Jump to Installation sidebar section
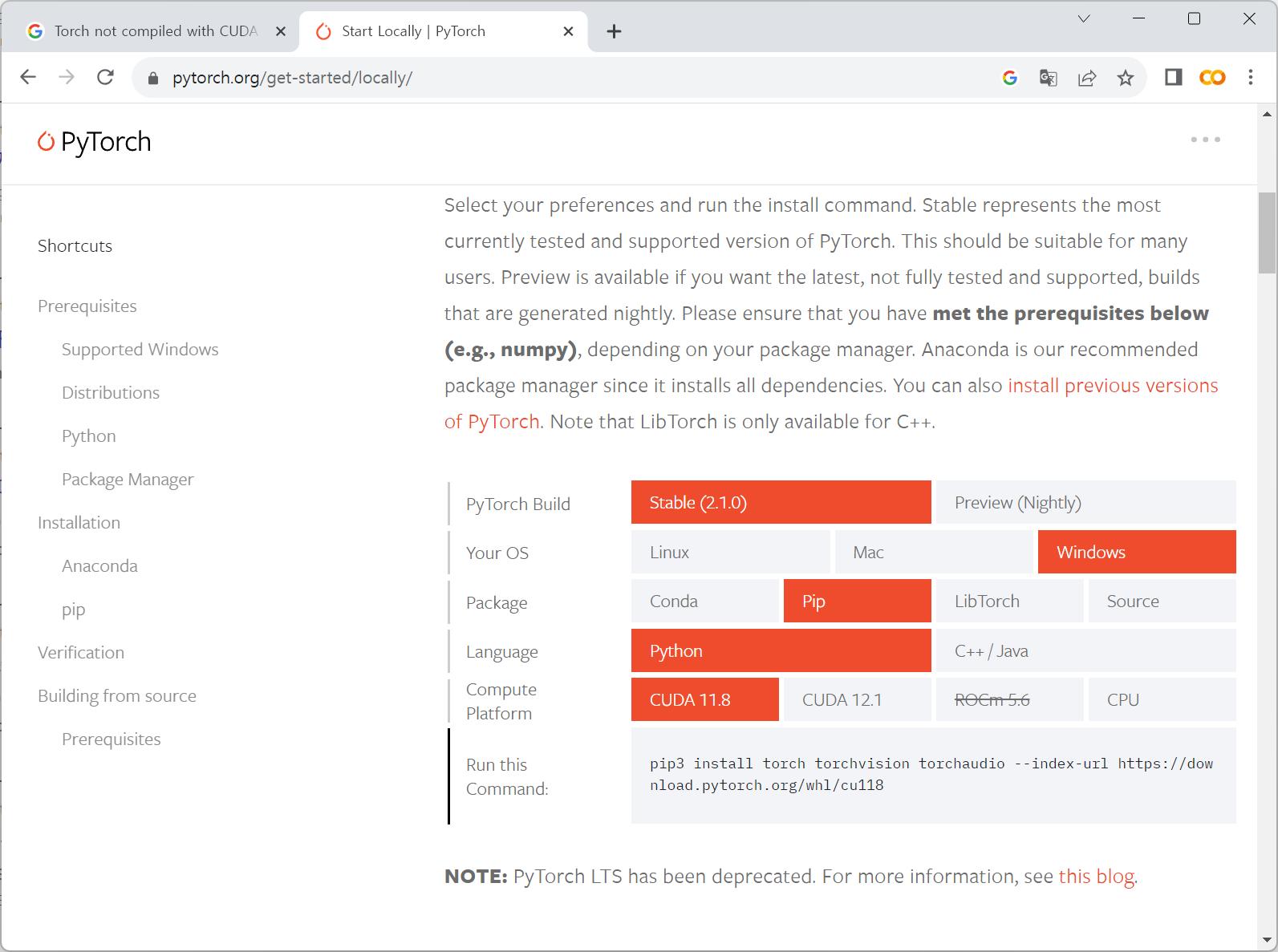The height and width of the screenshot is (952, 1278). 79,523
